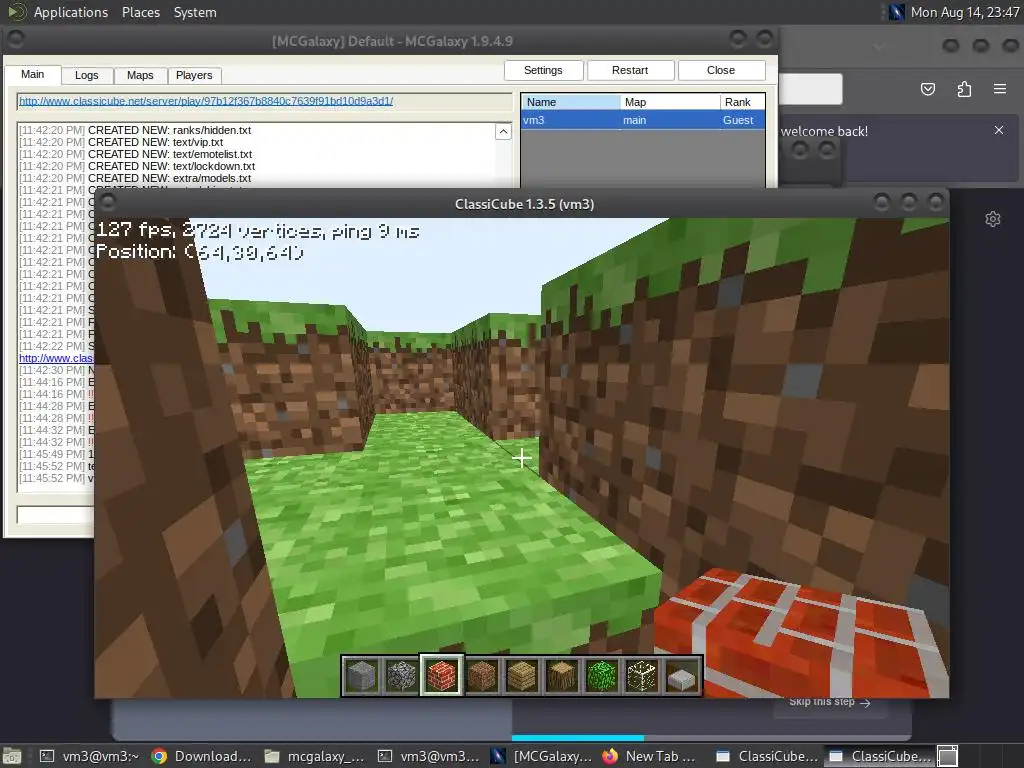The width and height of the screenshot is (1024, 768).
Task: Switch to New Tab Firefox in taskbar
Action: 650,756
